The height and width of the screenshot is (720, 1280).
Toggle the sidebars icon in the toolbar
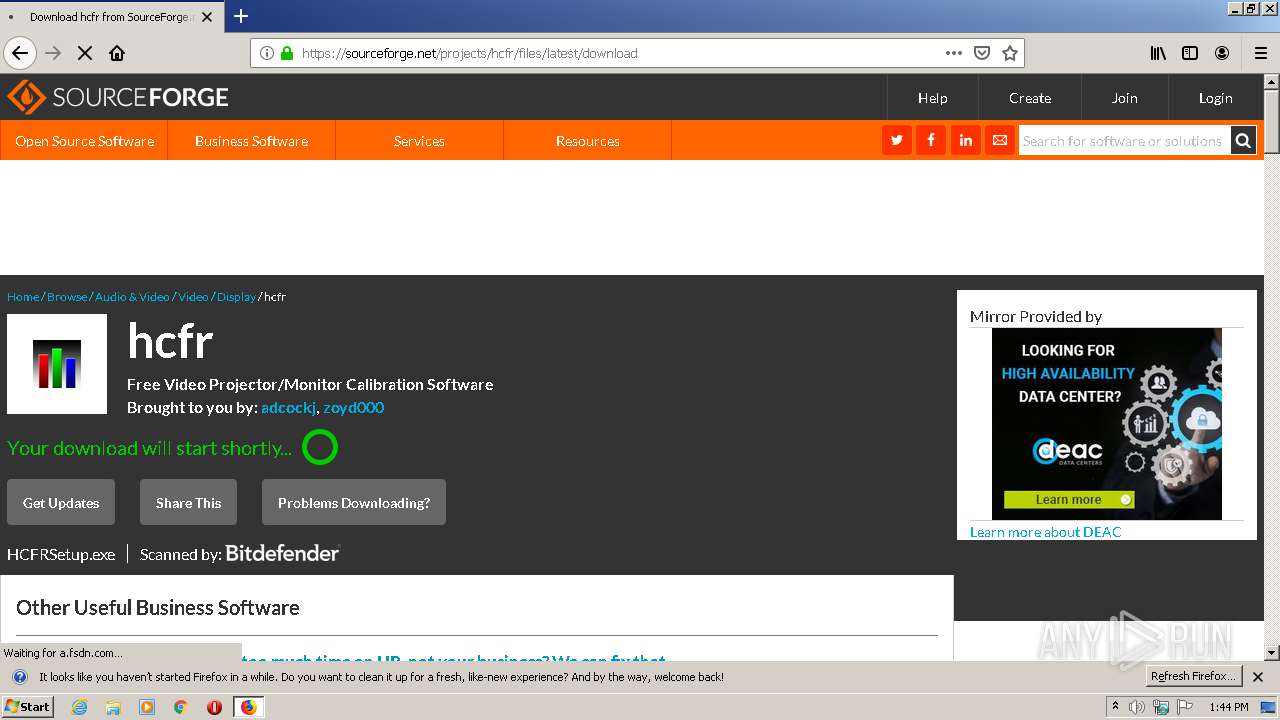[x=1190, y=53]
